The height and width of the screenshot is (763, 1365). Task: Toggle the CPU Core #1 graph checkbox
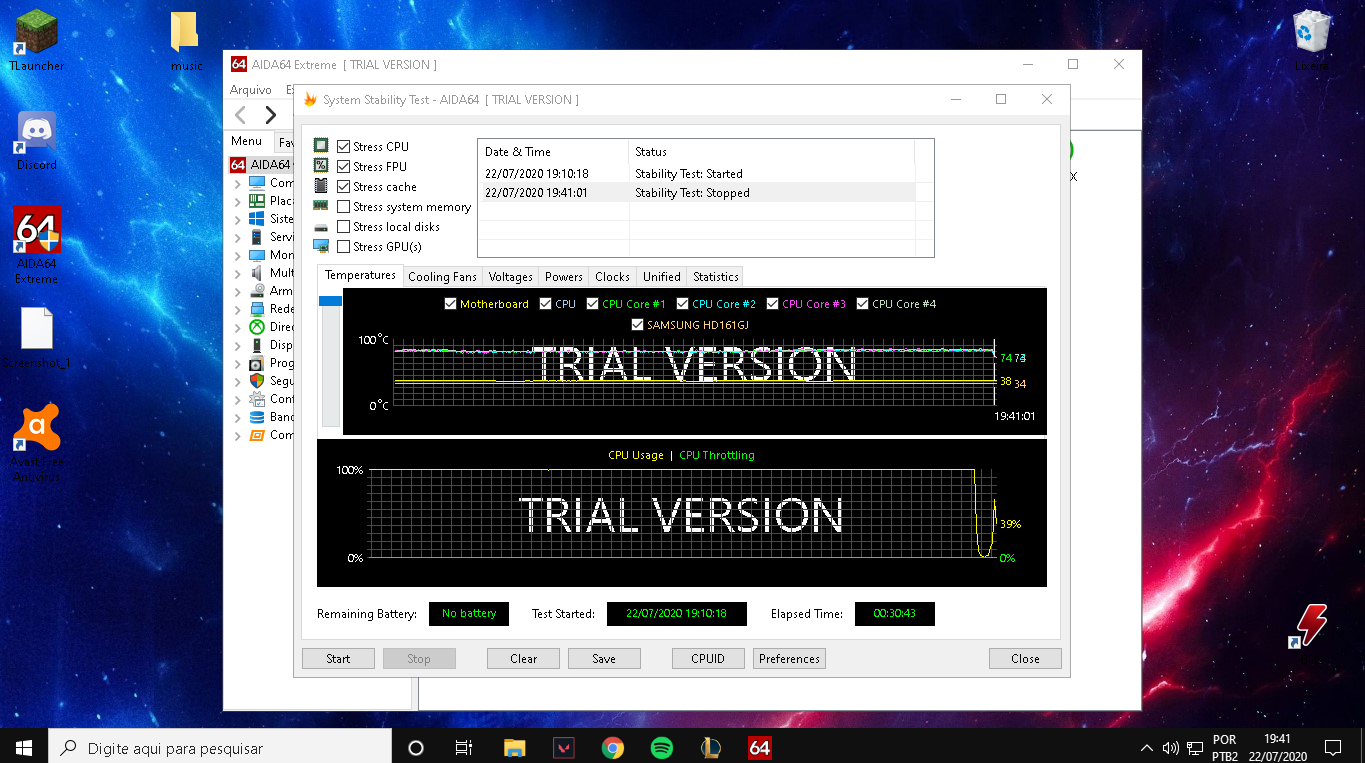pos(593,304)
